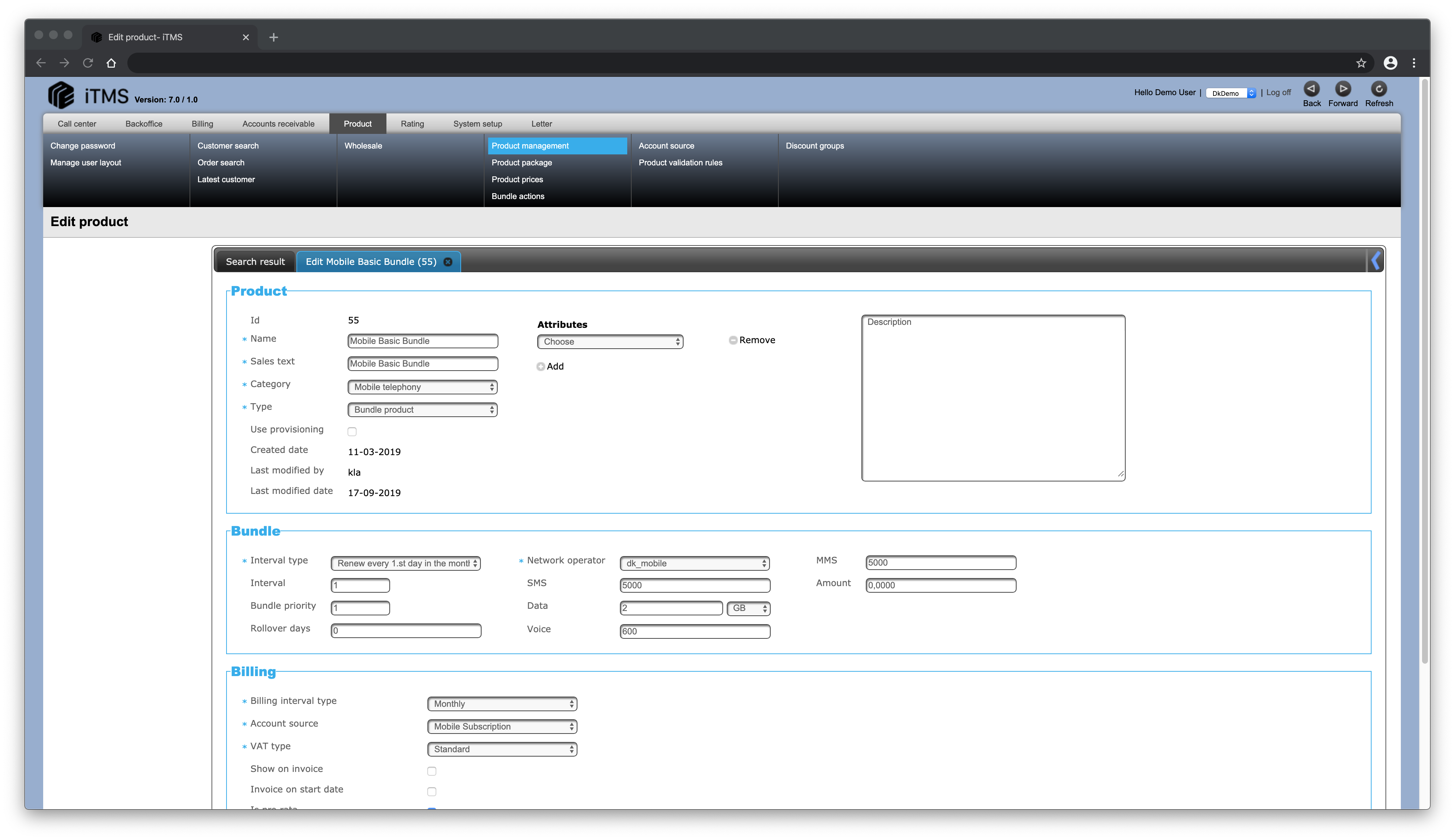Open the Account source dropdown
The image size is (1455, 840).
(x=502, y=726)
